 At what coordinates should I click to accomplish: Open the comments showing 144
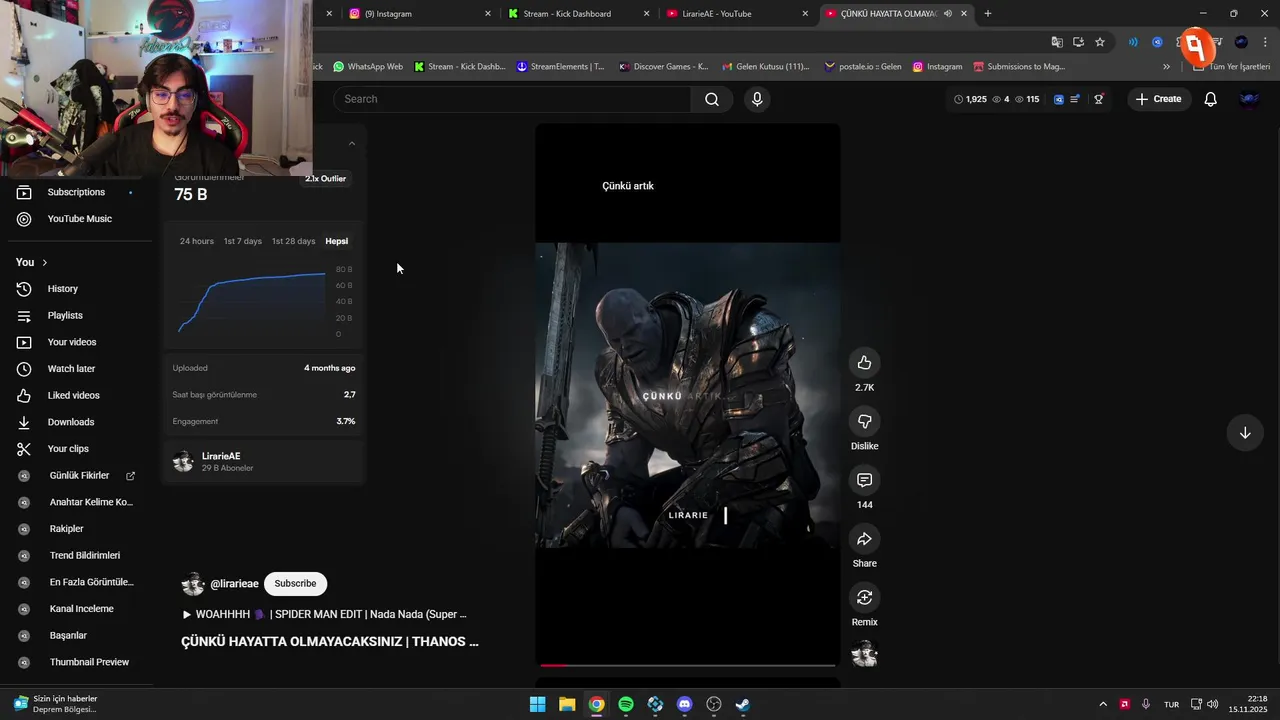864,480
